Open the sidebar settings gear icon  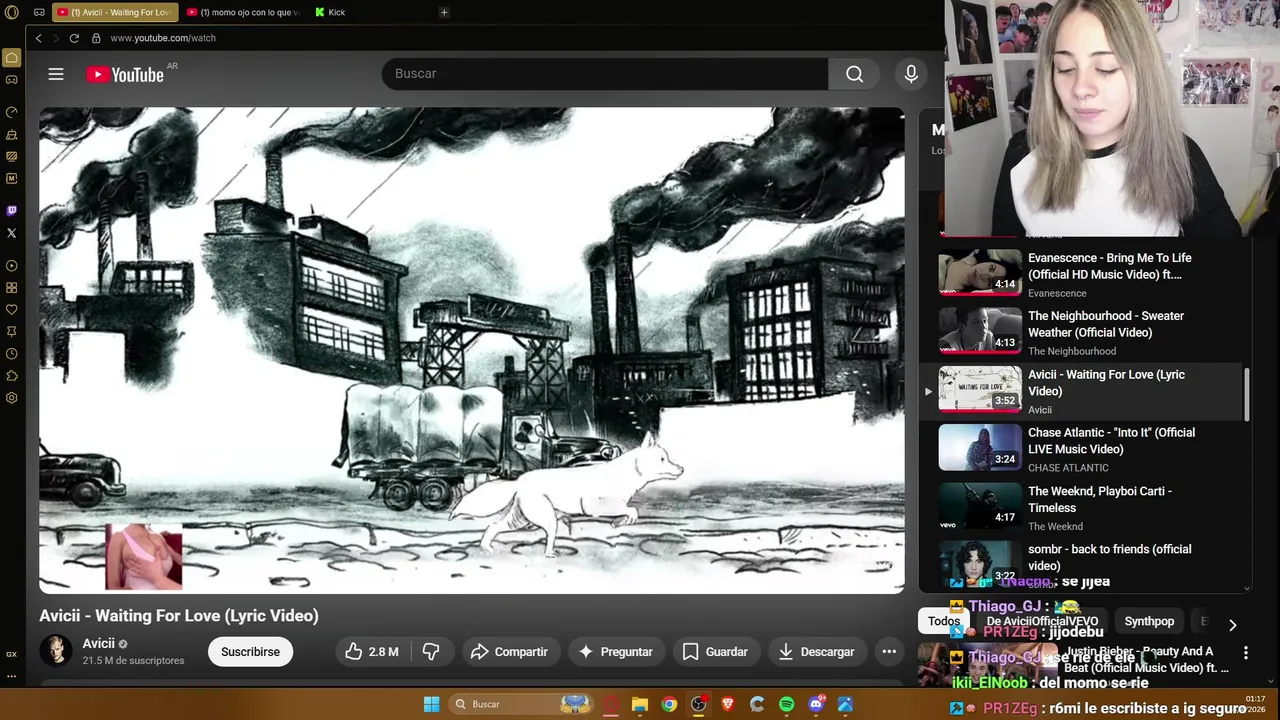12,398
